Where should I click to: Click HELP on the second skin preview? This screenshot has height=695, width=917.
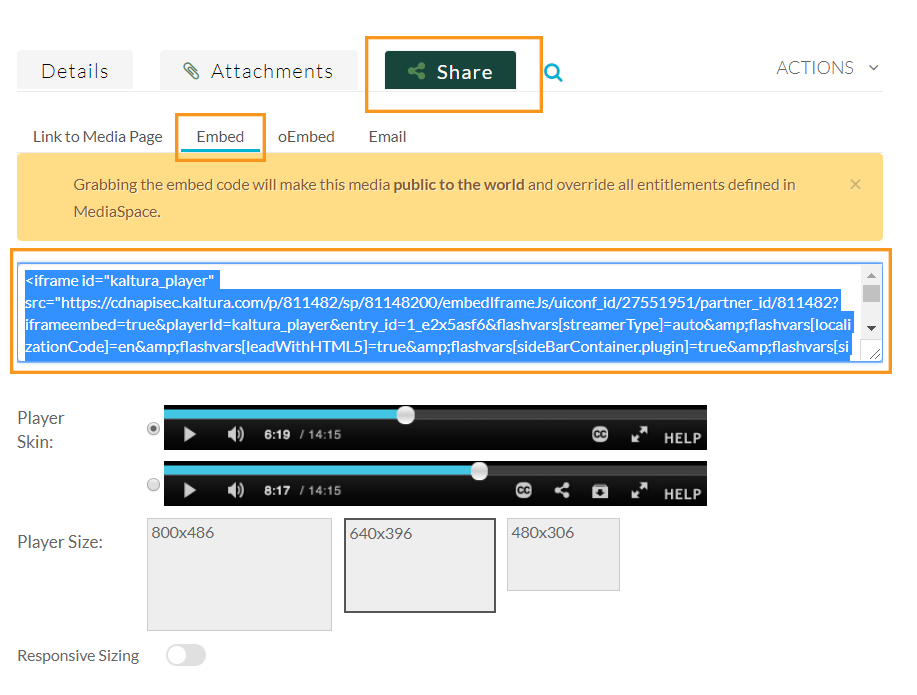click(682, 494)
